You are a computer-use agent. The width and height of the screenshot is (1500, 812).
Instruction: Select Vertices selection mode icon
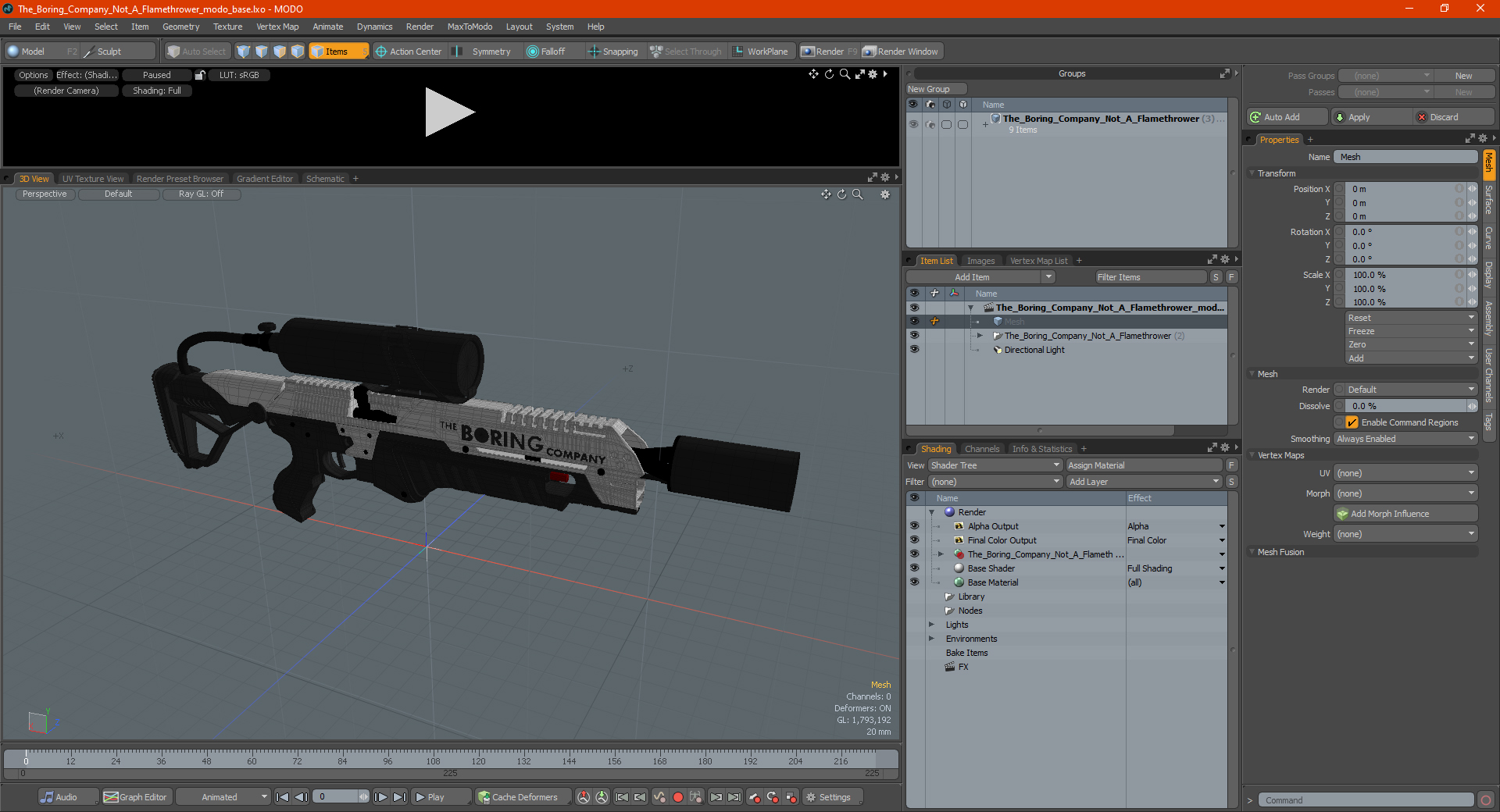coord(244,52)
